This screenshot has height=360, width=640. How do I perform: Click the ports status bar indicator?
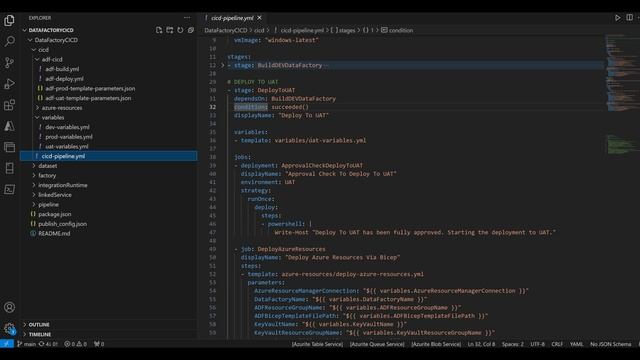coord(99,344)
